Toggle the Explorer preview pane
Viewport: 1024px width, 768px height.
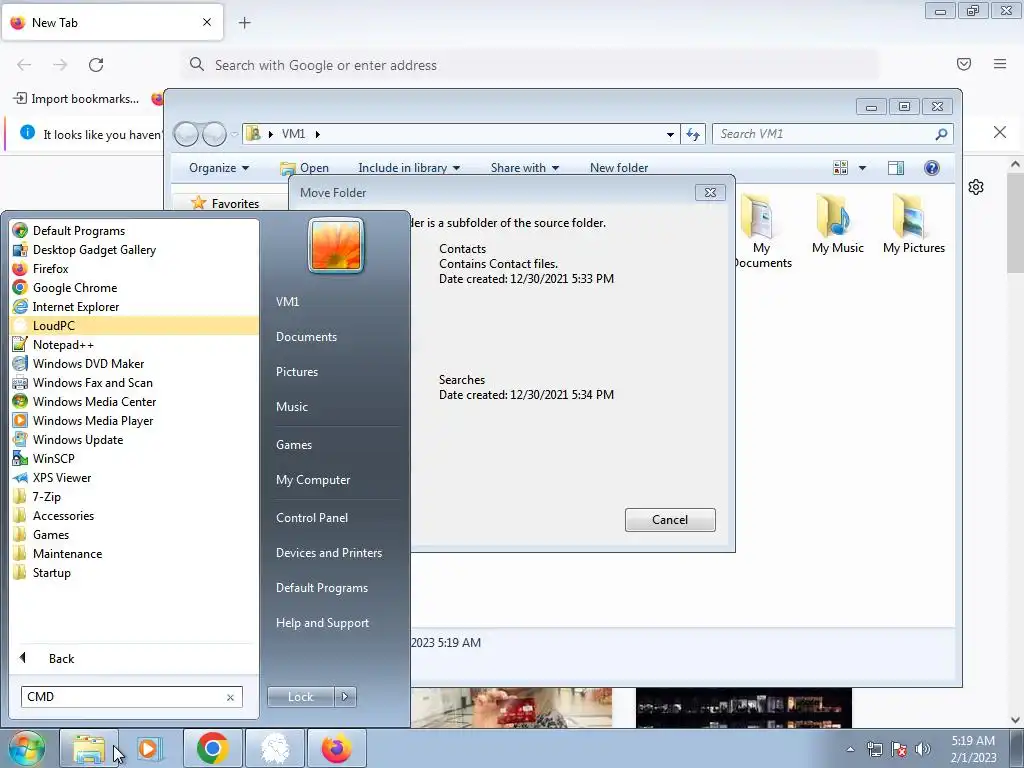pyautogui.click(x=896, y=168)
